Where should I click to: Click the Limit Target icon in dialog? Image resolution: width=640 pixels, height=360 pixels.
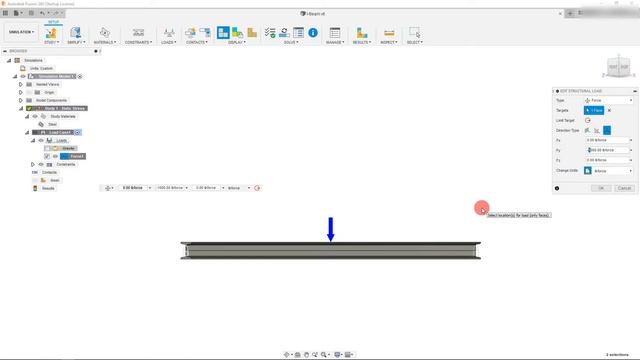tap(588, 120)
